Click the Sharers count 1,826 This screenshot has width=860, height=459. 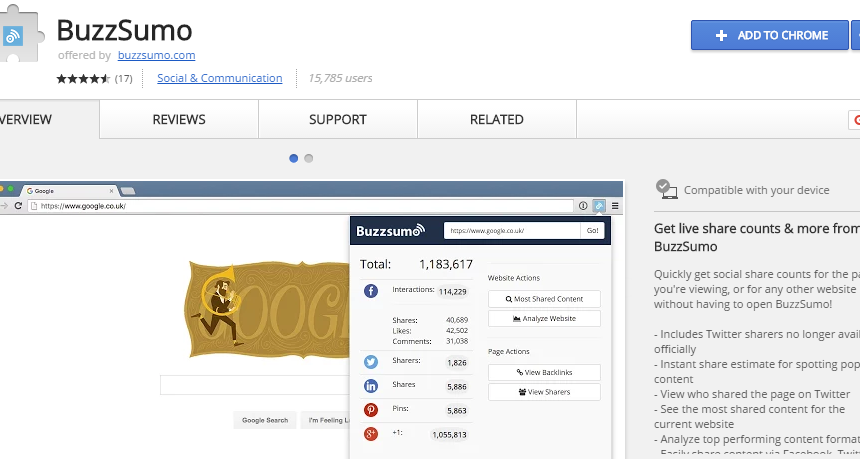tap(456, 362)
